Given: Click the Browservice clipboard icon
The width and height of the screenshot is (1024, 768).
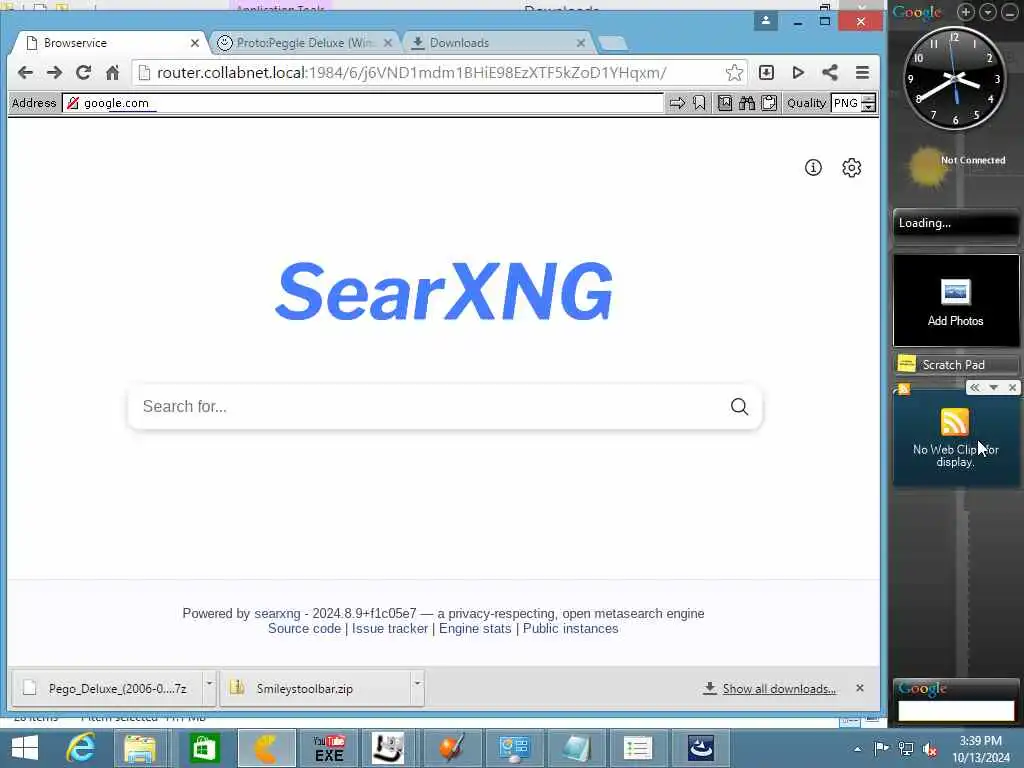Looking at the screenshot, I should pos(769,103).
